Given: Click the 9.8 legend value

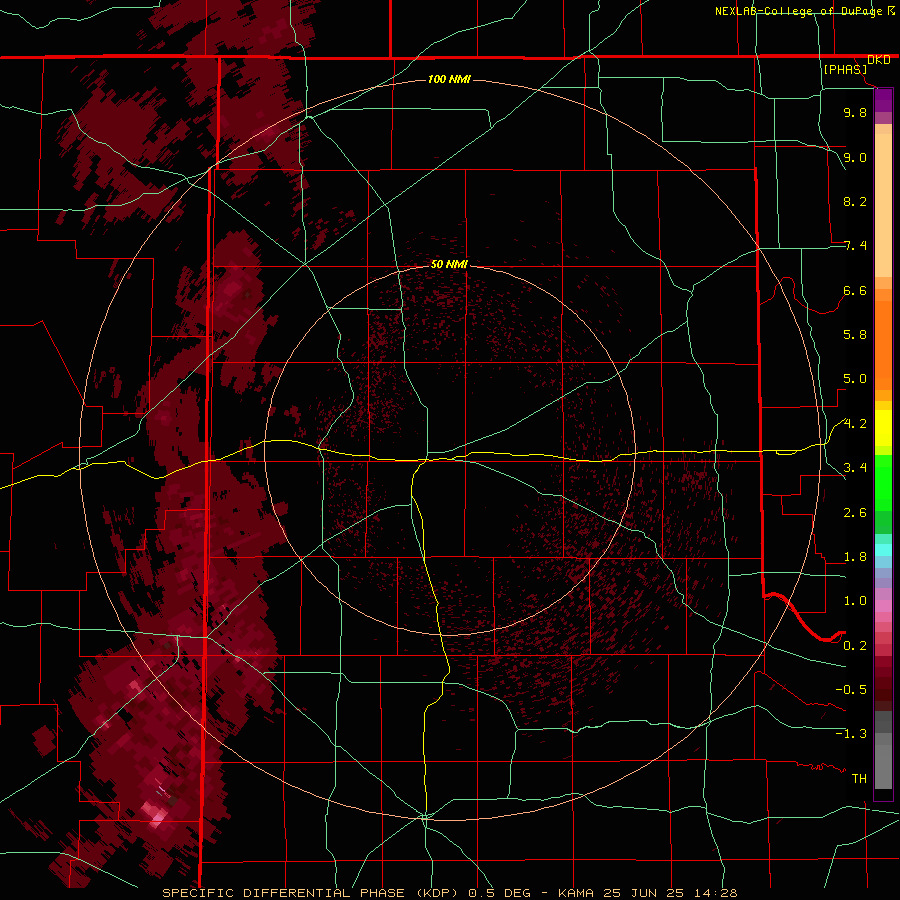Looking at the screenshot, I should tap(855, 112).
